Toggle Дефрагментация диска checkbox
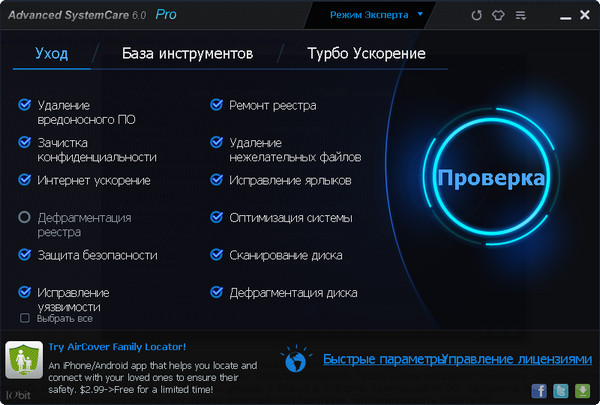Screen dimensions: 600x405 (x=216, y=293)
